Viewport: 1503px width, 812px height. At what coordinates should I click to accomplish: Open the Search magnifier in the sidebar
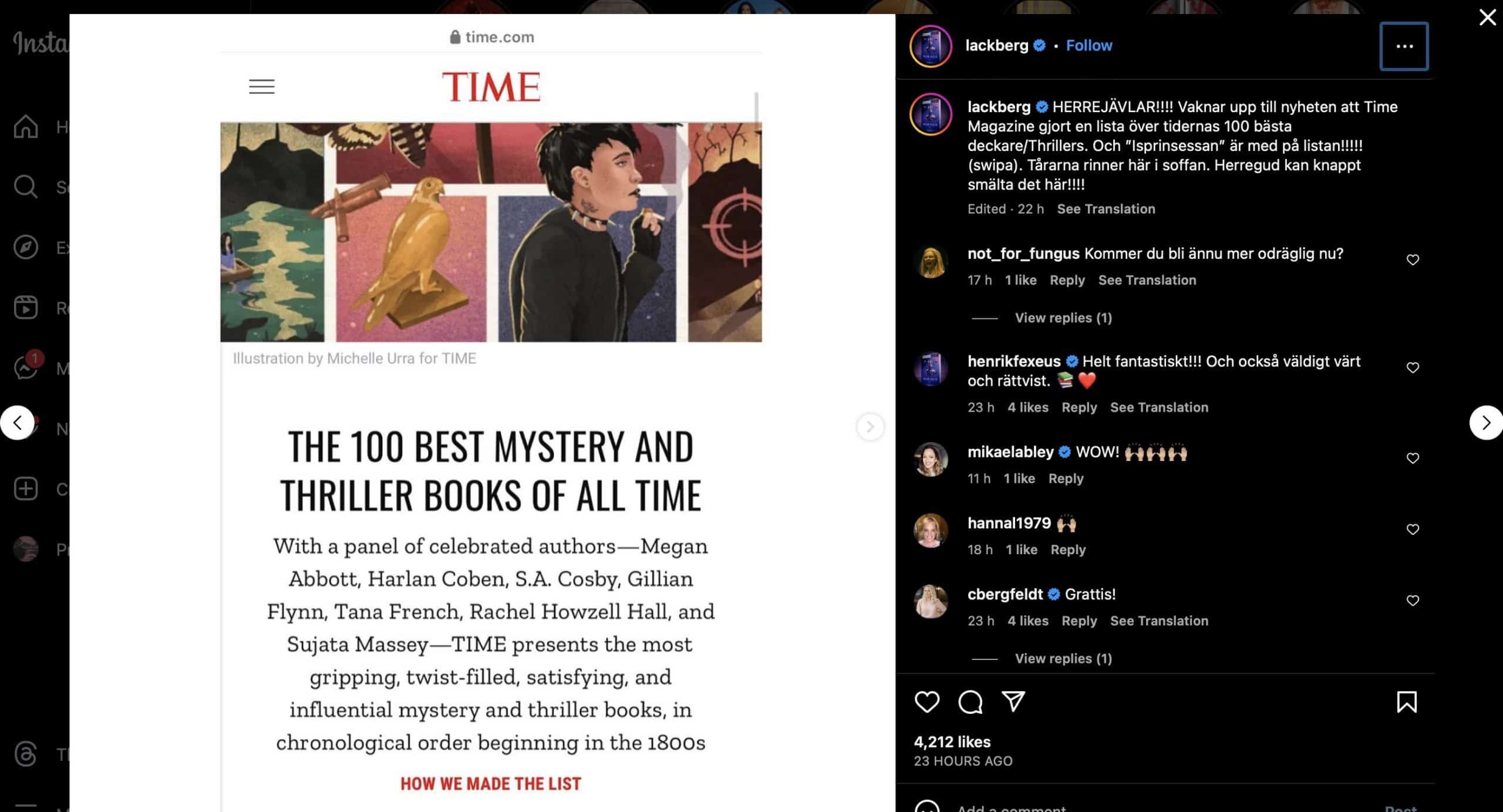coord(26,187)
